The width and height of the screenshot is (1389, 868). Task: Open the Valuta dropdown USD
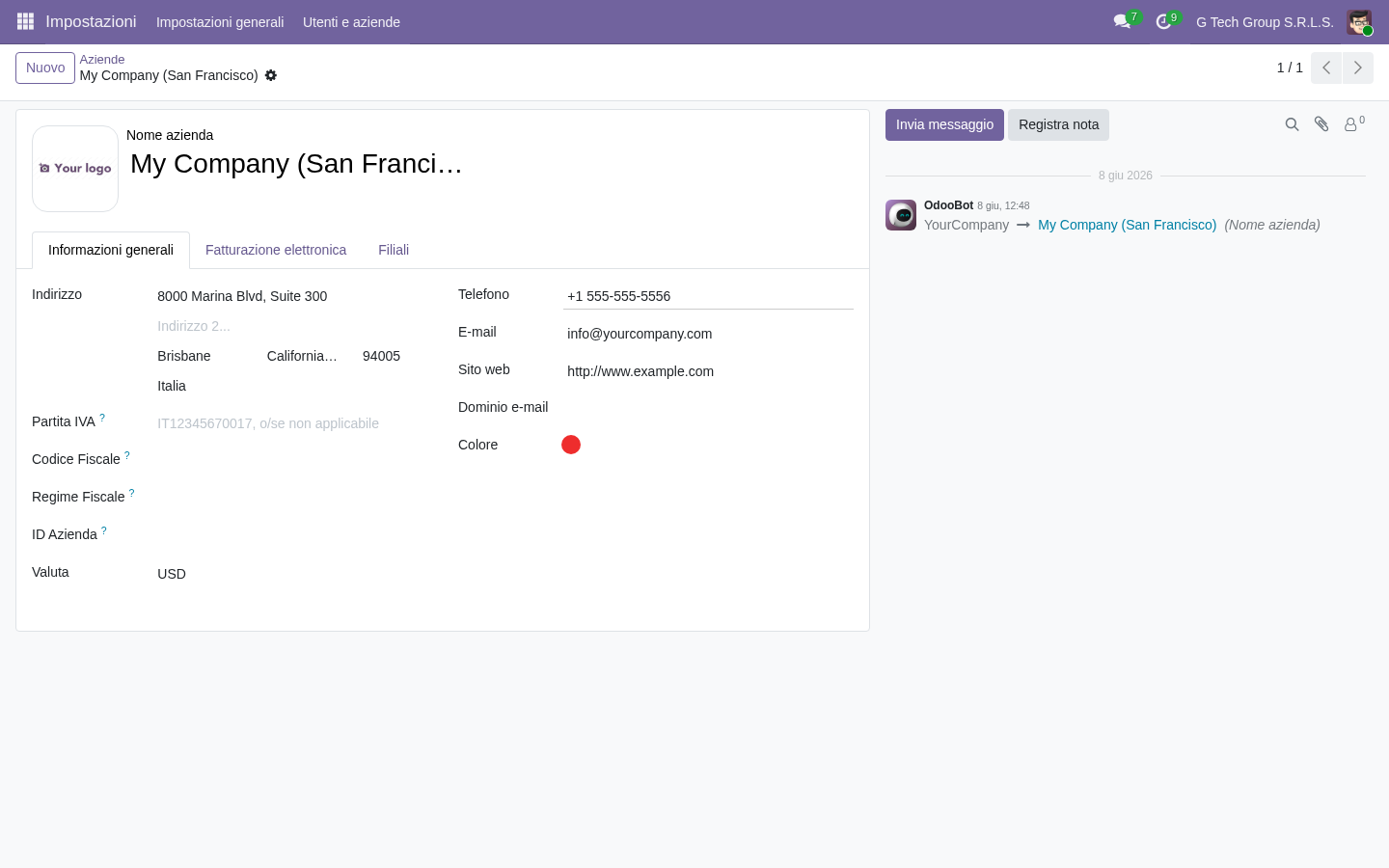(x=292, y=574)
